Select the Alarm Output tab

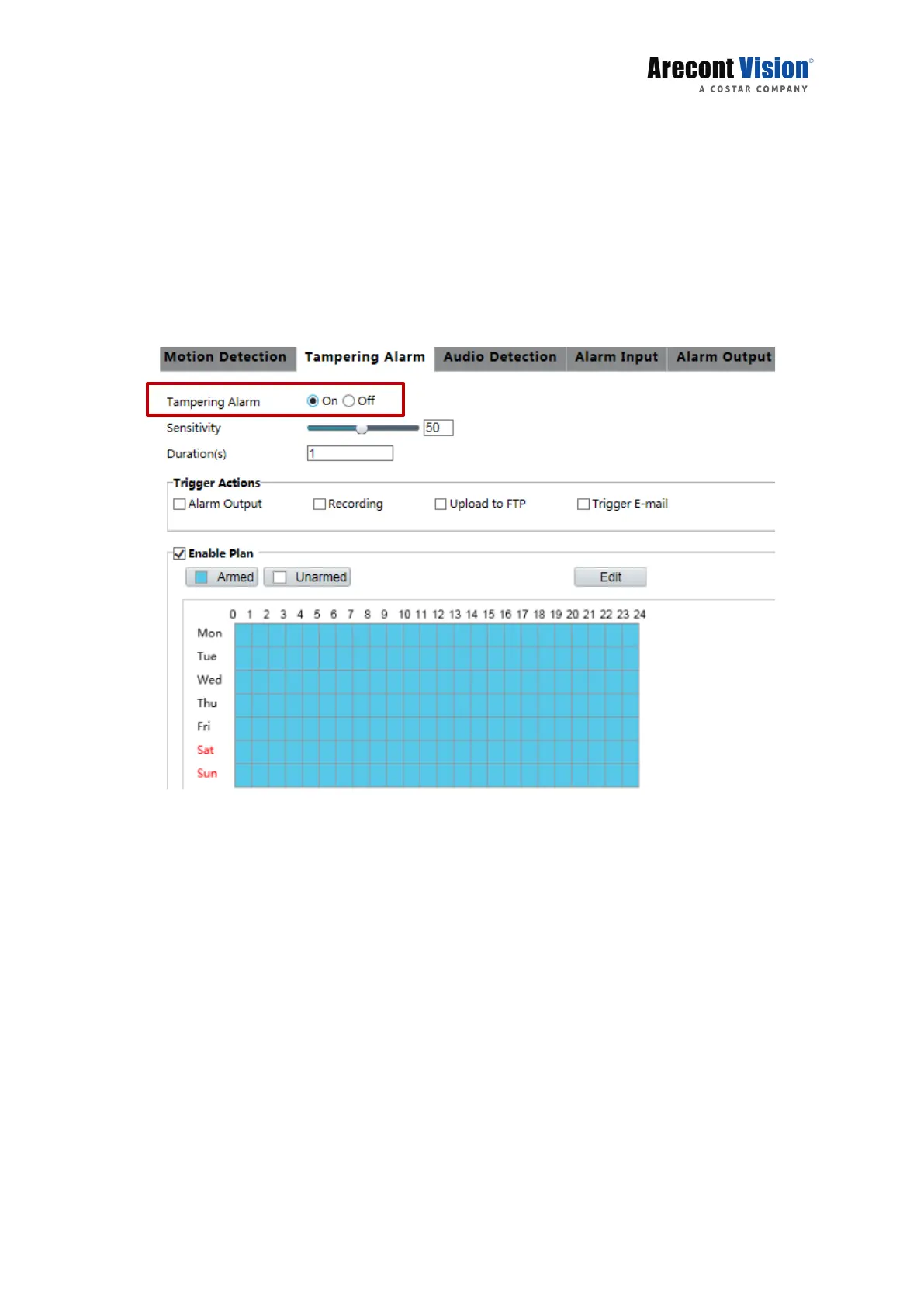(x=723, y=357)
